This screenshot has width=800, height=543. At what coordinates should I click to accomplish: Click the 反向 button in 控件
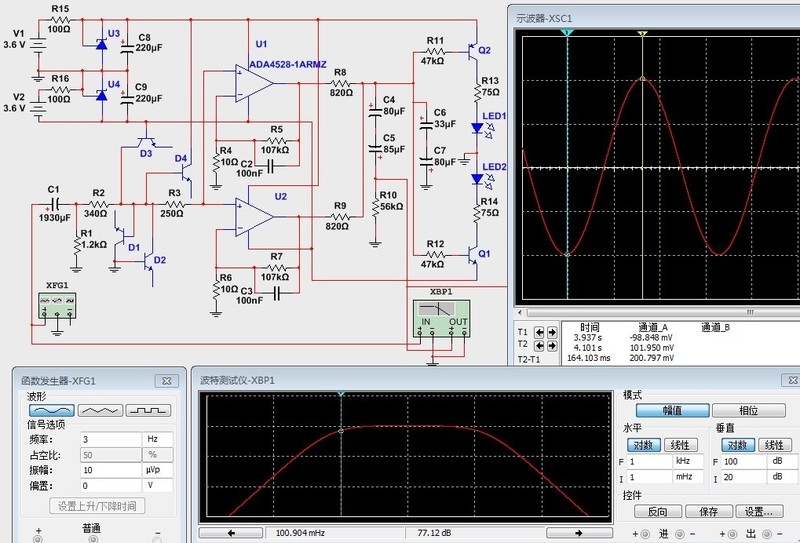click(x=656, y=512)
